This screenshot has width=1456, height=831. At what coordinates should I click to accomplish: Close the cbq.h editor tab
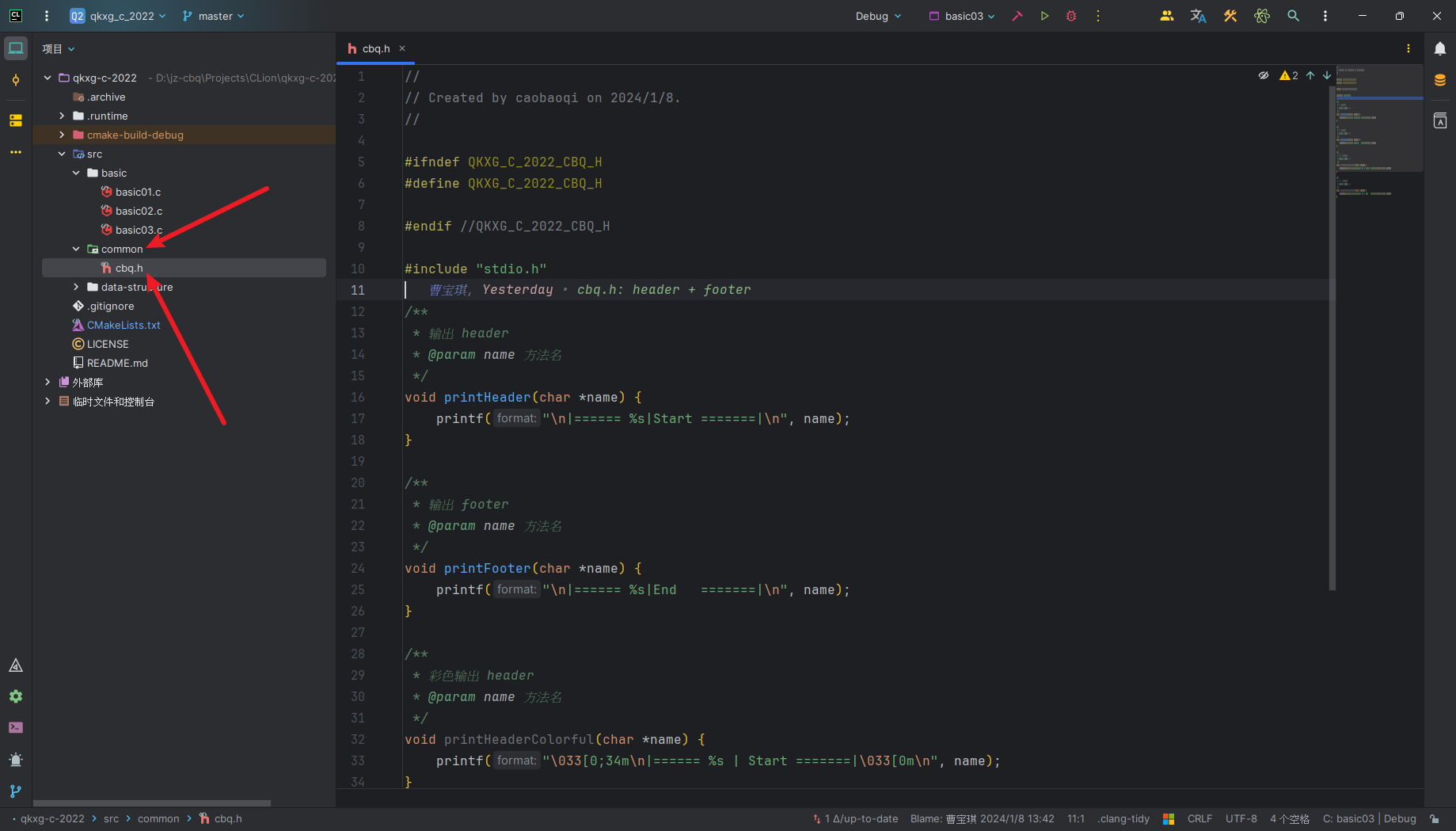tap(402, 48)
